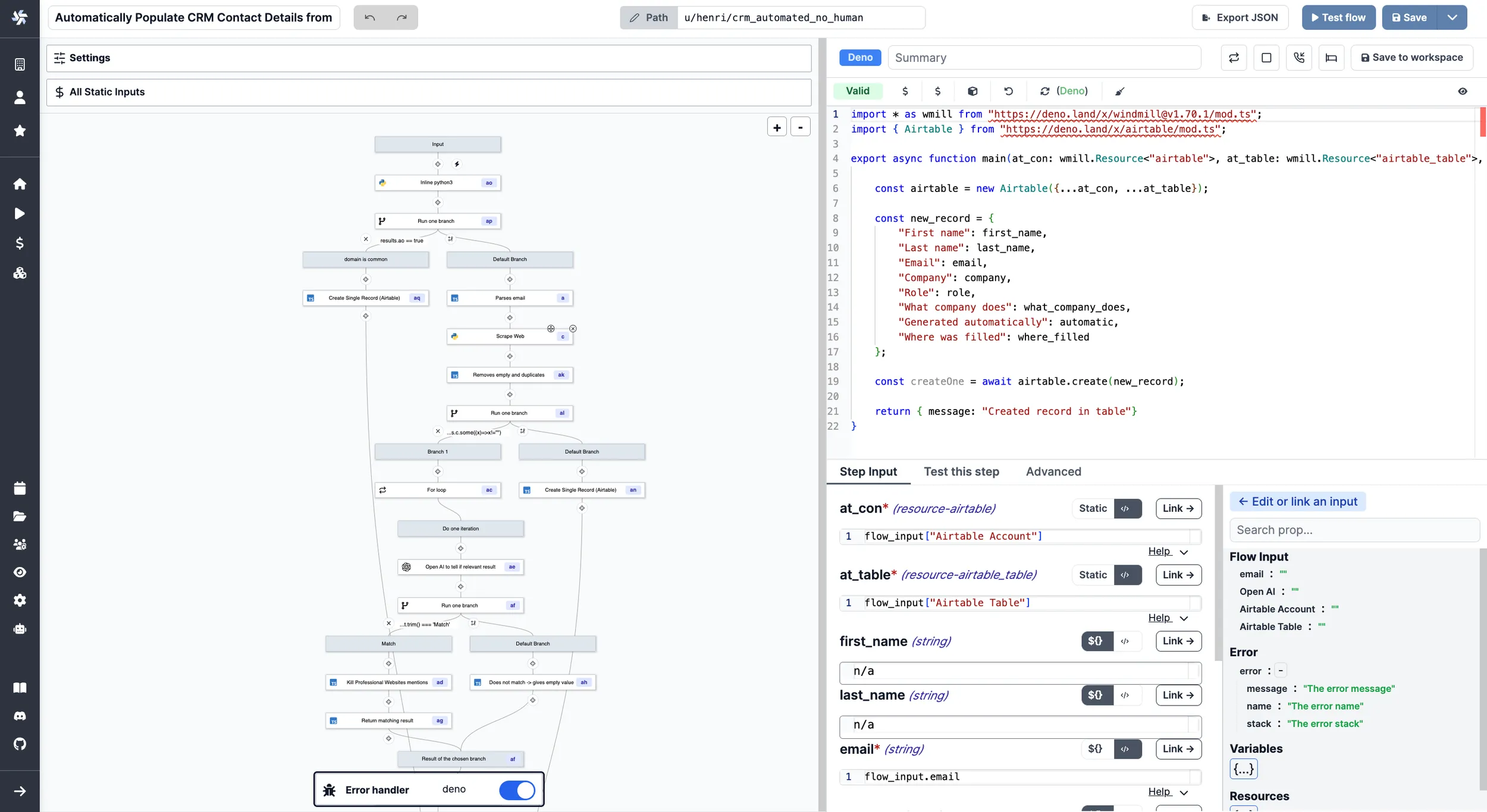Switch to Test this step tab

click(961, 471)
